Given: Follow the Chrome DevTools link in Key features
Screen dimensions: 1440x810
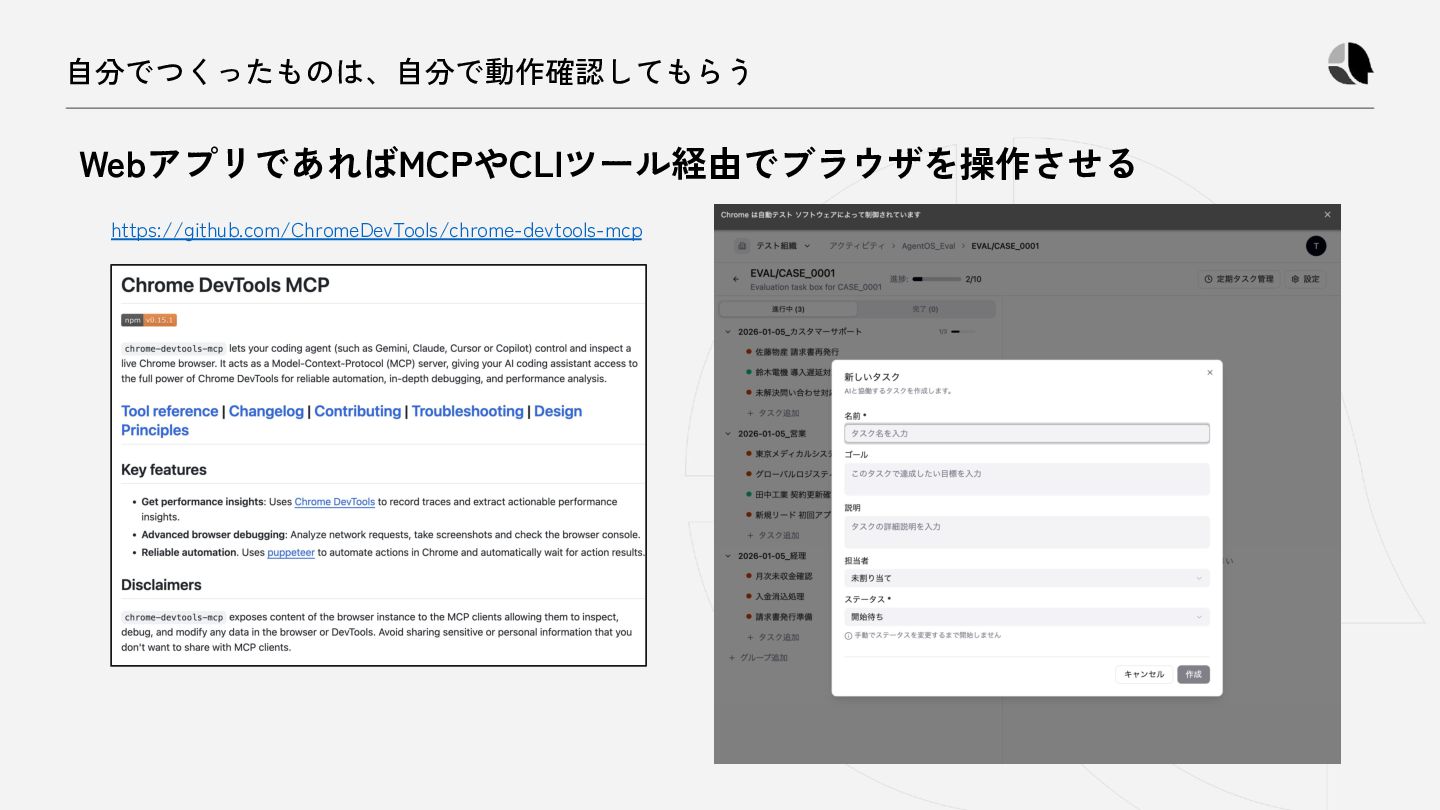Looking at the screenshot, I should point(335,502).
